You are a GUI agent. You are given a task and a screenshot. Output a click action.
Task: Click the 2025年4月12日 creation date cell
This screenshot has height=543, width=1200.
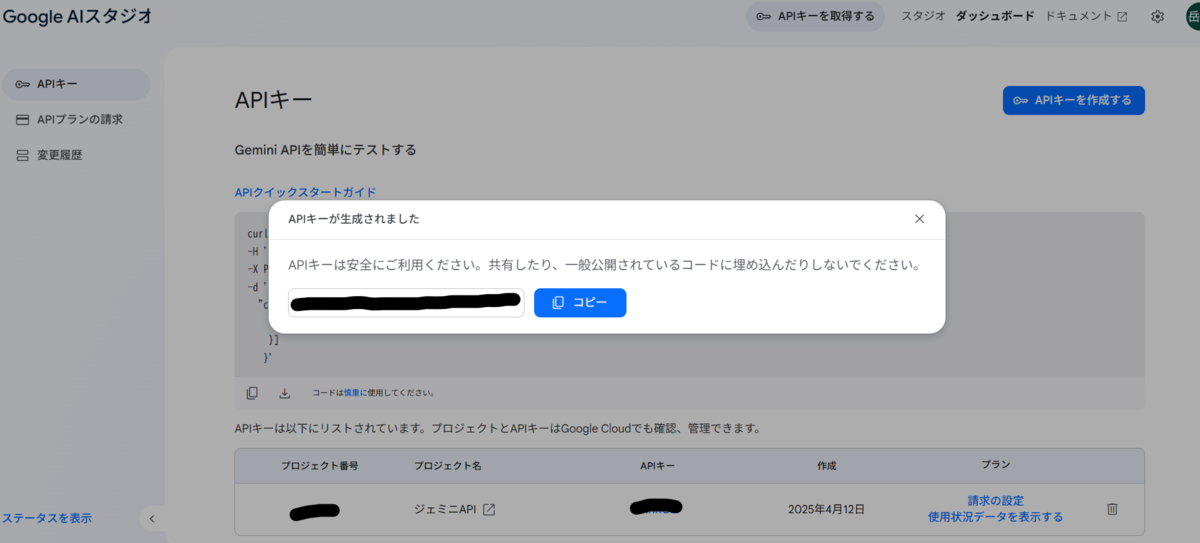click(826, 509)
